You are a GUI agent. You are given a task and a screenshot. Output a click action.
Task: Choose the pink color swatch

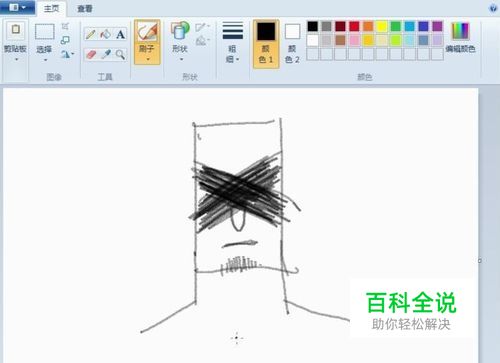354,40
